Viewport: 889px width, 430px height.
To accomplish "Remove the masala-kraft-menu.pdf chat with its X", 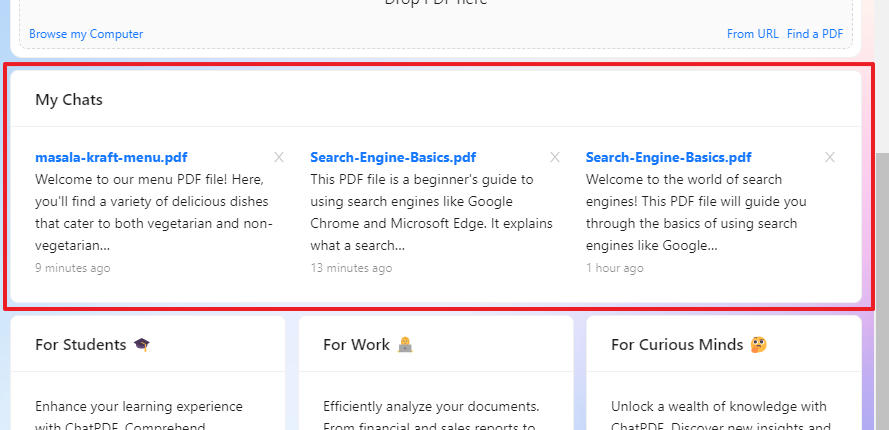I will point(279,157).
